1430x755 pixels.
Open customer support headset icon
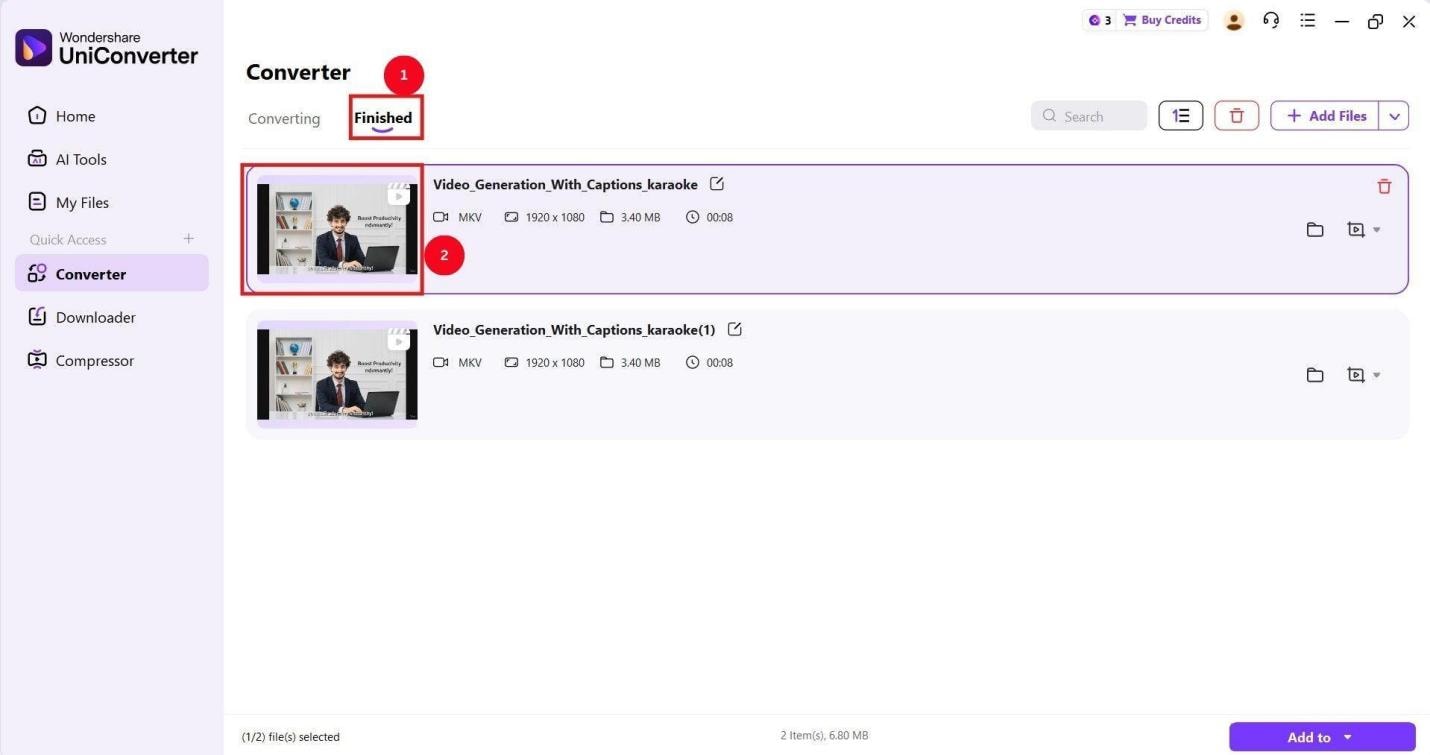[1271, 20]
